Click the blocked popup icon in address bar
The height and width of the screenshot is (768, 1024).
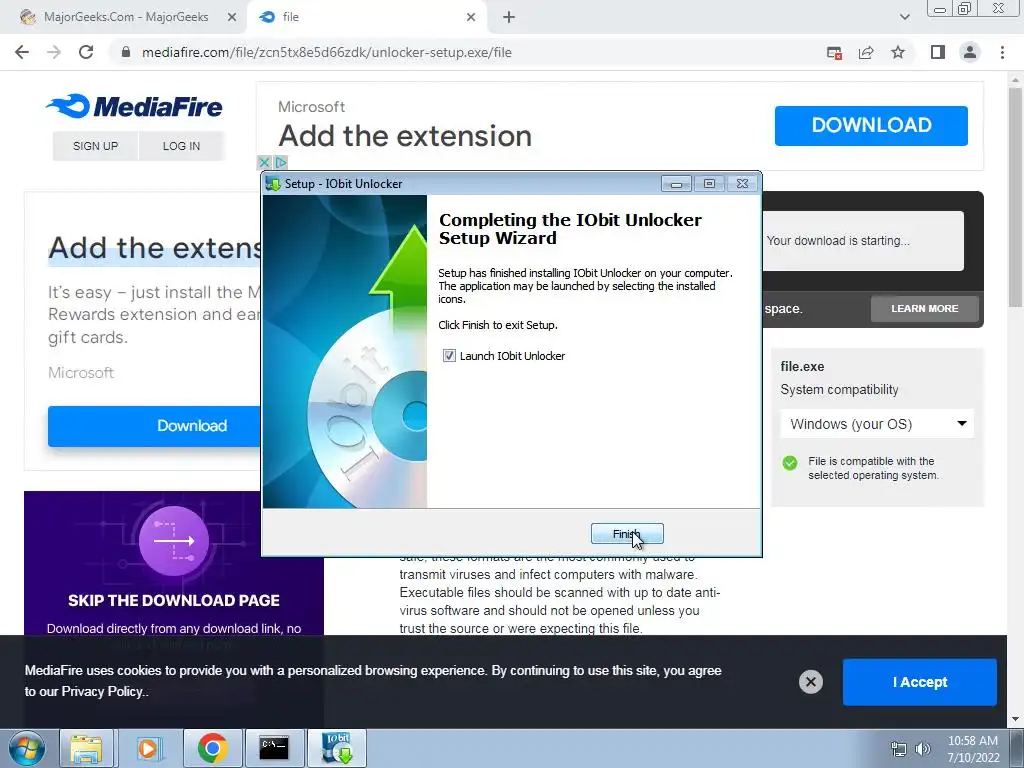(834, 52)
